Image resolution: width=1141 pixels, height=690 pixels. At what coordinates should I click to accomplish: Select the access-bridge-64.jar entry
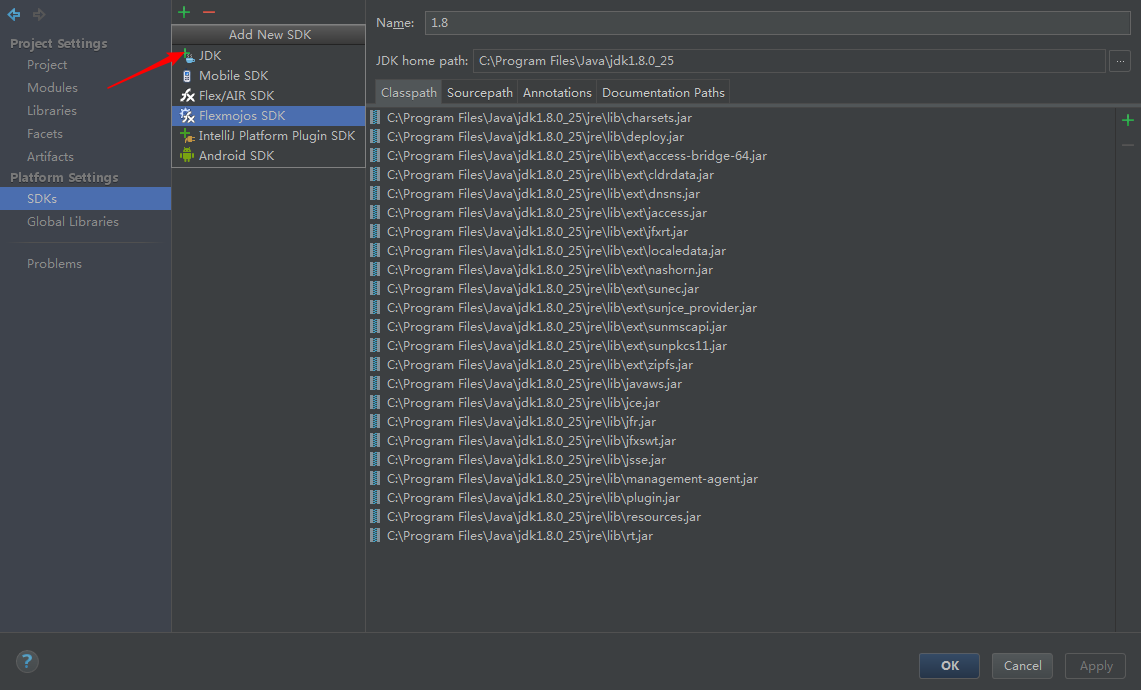[568, 156]
